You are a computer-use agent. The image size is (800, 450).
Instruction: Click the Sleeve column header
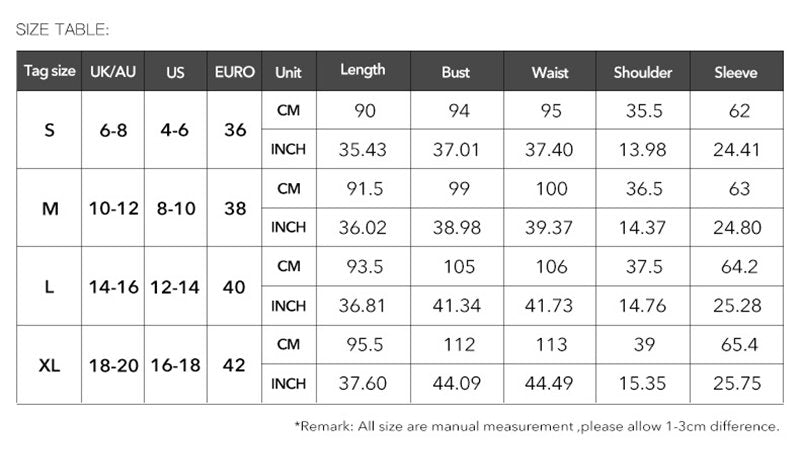737,72
